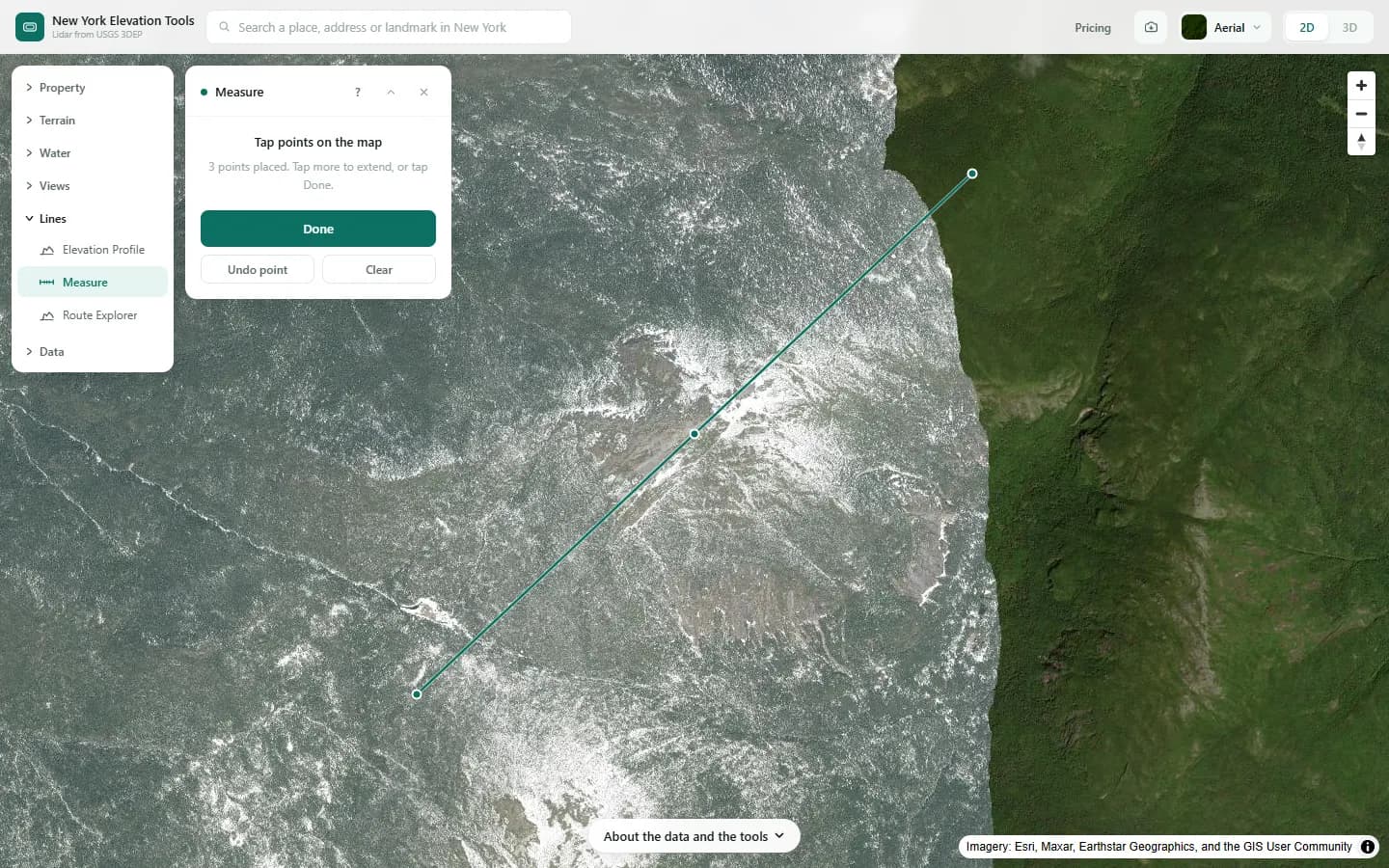The width and height of the screenshot is (1389, 868).
Task: Expand the Property section
Action: pyautogui.click(x=93, y=88)
